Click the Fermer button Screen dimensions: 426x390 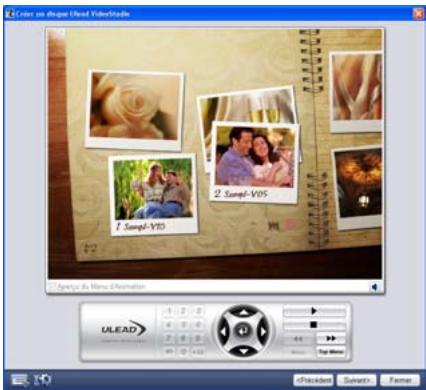[400, 380]
